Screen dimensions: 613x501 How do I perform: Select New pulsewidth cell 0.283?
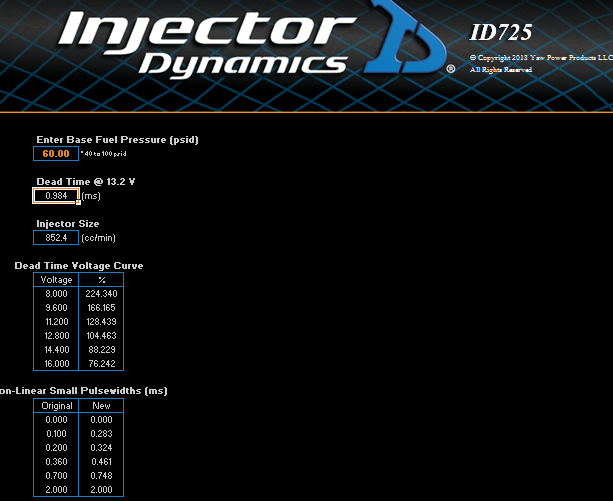[101, 434]
